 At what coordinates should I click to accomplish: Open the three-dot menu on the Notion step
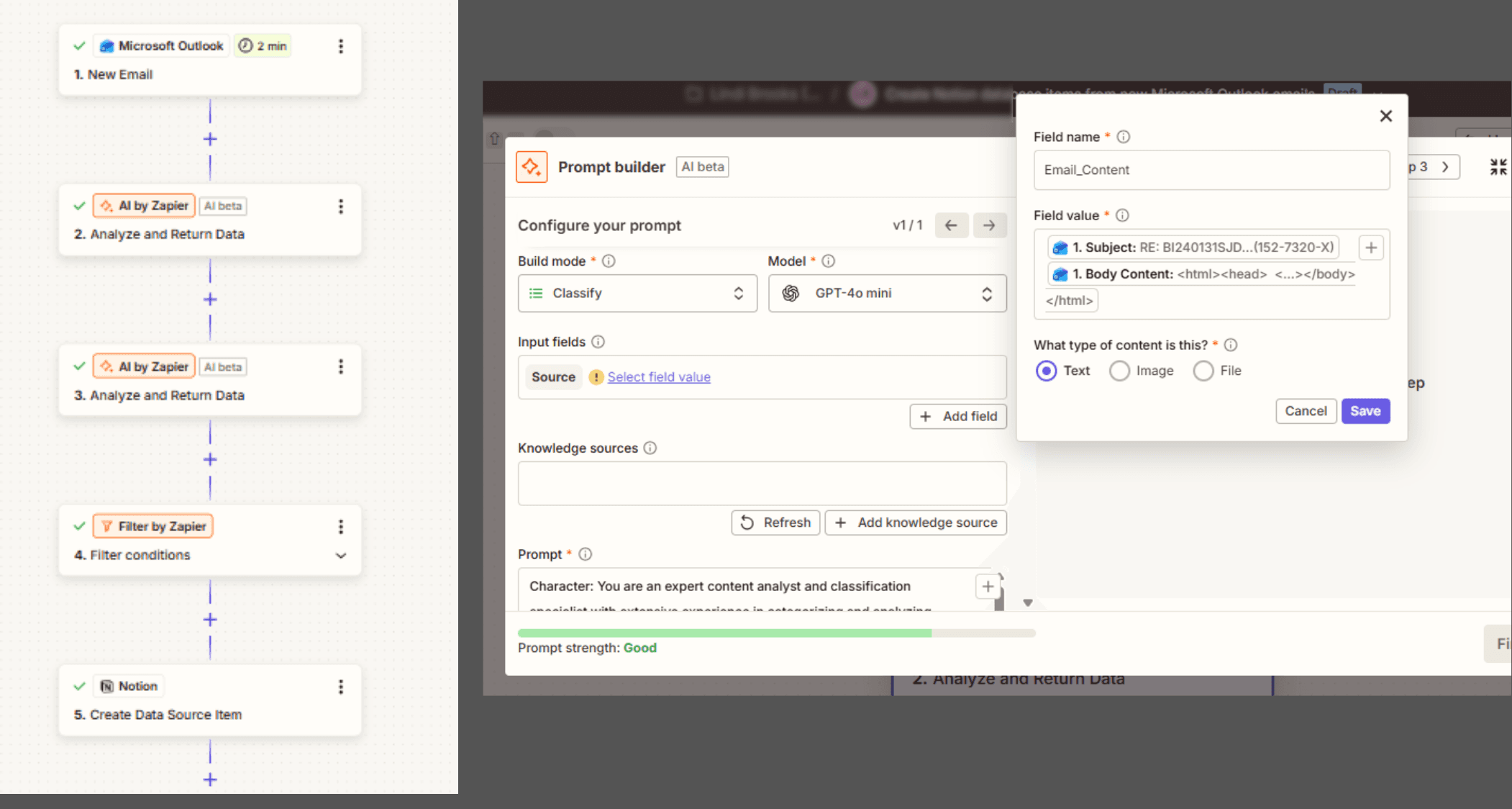click(x=341, y=686)
